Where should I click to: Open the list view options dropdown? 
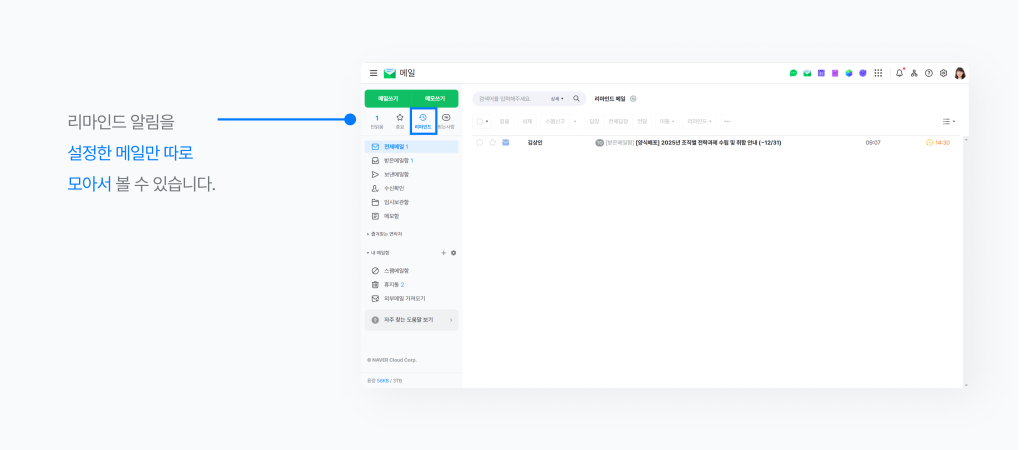pyautogui.click(x=948, y=121)
